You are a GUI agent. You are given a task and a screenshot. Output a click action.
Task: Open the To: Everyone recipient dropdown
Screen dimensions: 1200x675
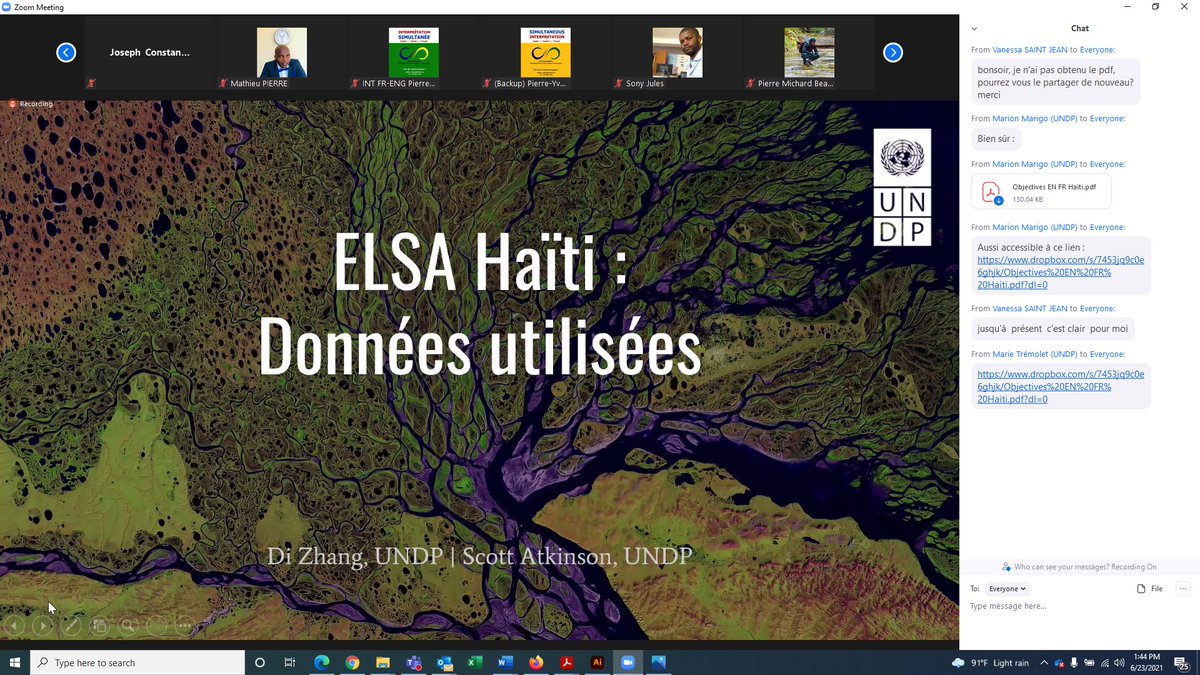[x=1007, y=589]
